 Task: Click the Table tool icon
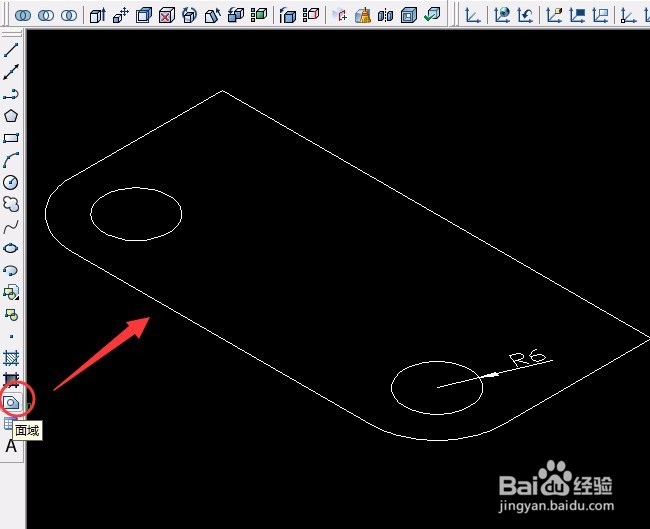point(8,423)
